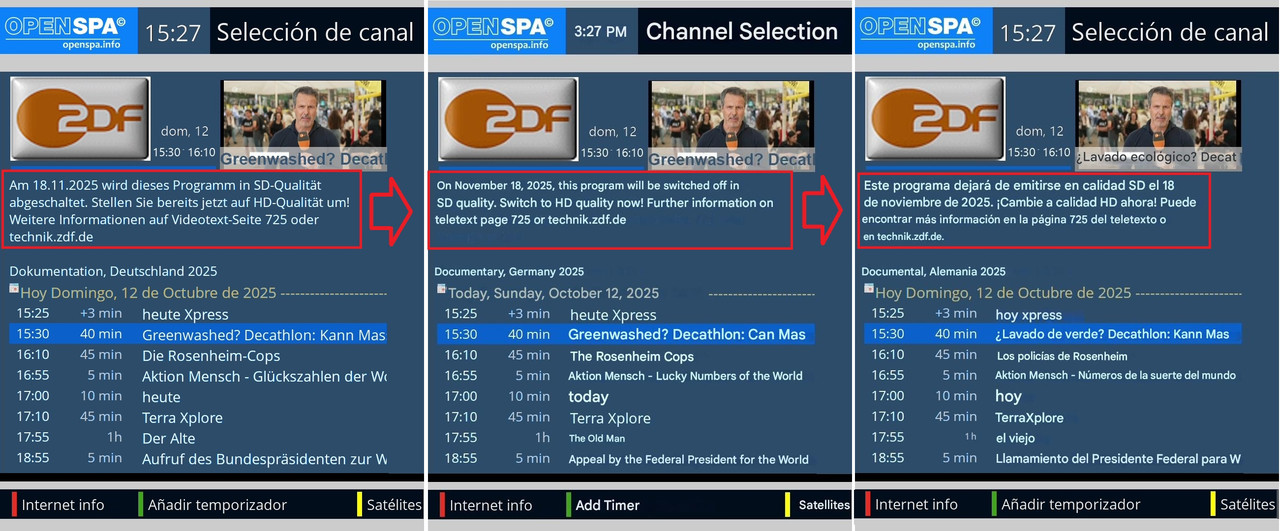
Task: Click the ZDF channel logo in the left panel
Action: [x=80, y=119]
